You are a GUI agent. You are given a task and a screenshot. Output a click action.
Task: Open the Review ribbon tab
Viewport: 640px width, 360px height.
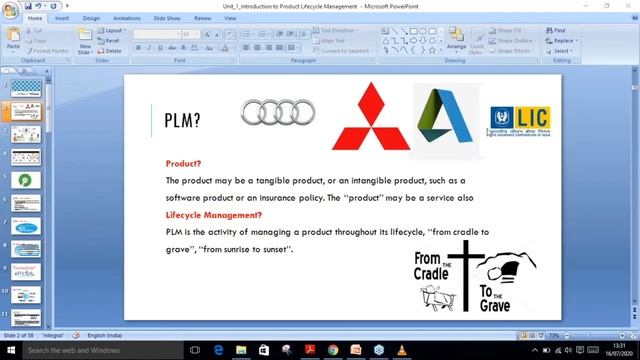(x=202, y=18)
